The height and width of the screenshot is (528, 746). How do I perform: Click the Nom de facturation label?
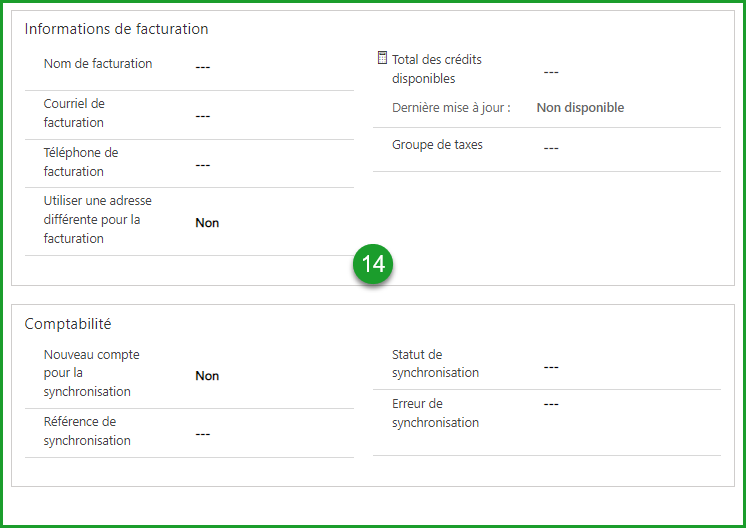[x=98, y=64]
